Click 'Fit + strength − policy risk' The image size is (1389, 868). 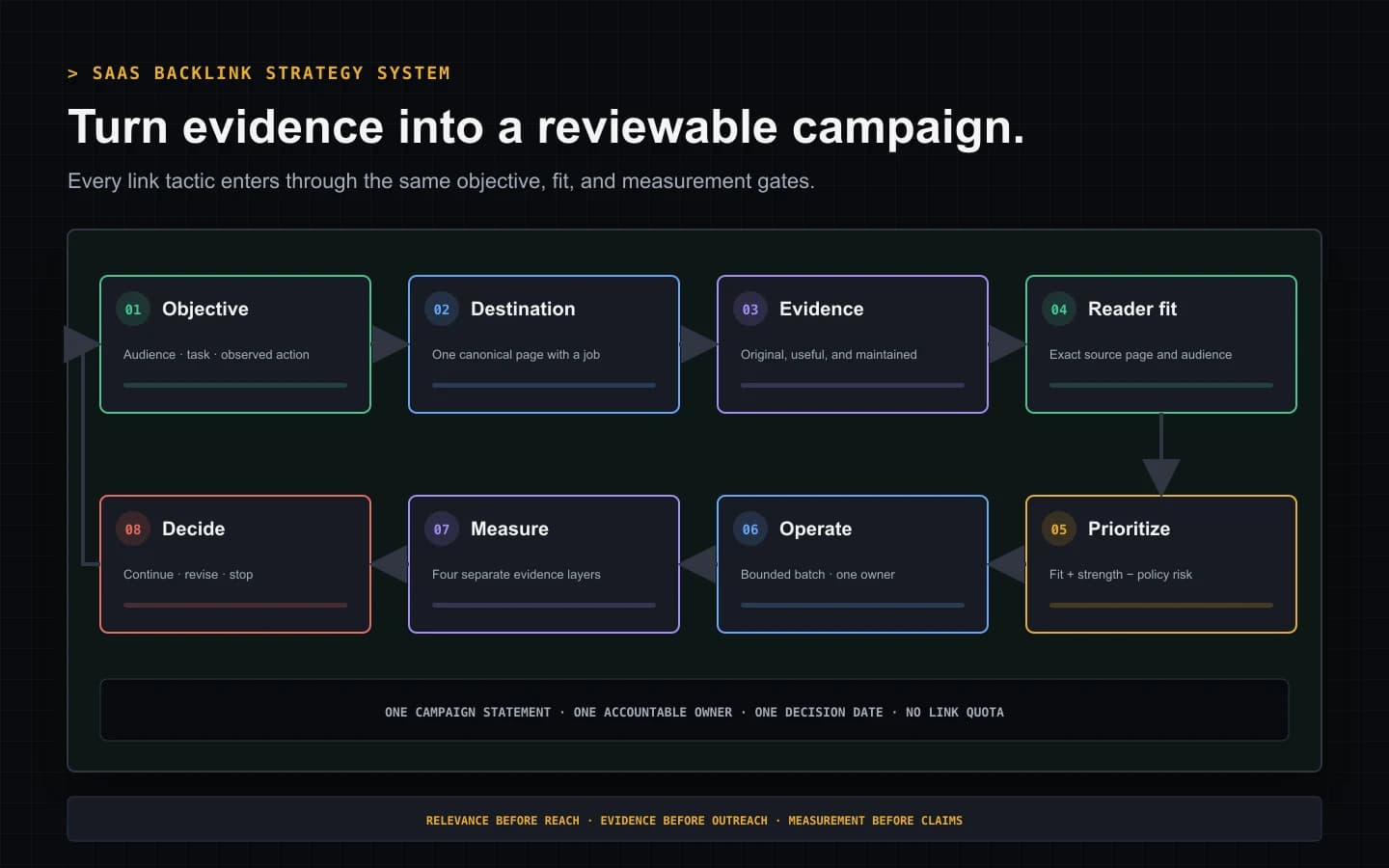1121,575
